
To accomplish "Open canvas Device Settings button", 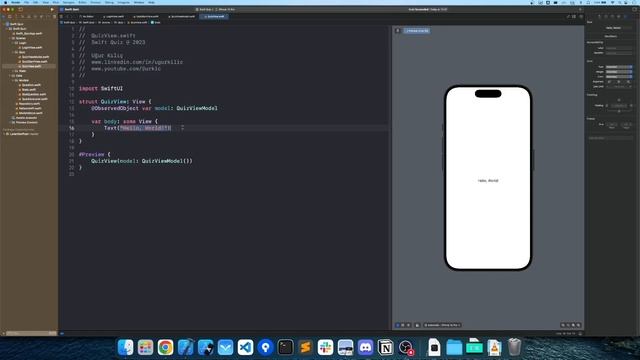I will (x=417, y=325).
